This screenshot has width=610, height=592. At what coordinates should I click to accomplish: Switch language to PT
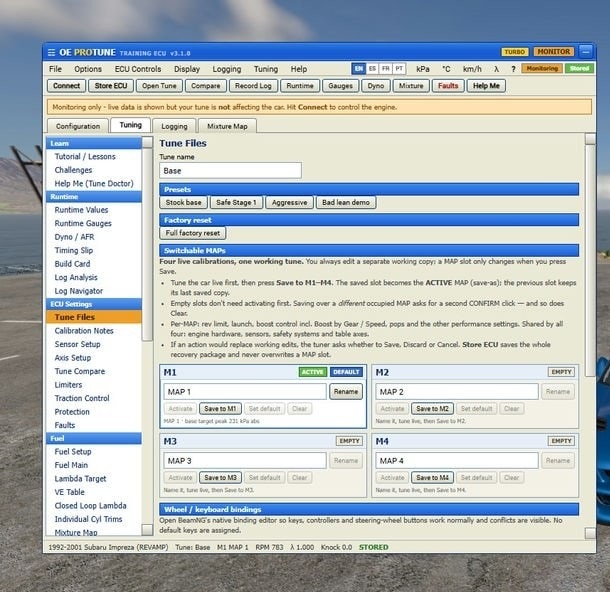click(399, 68)
